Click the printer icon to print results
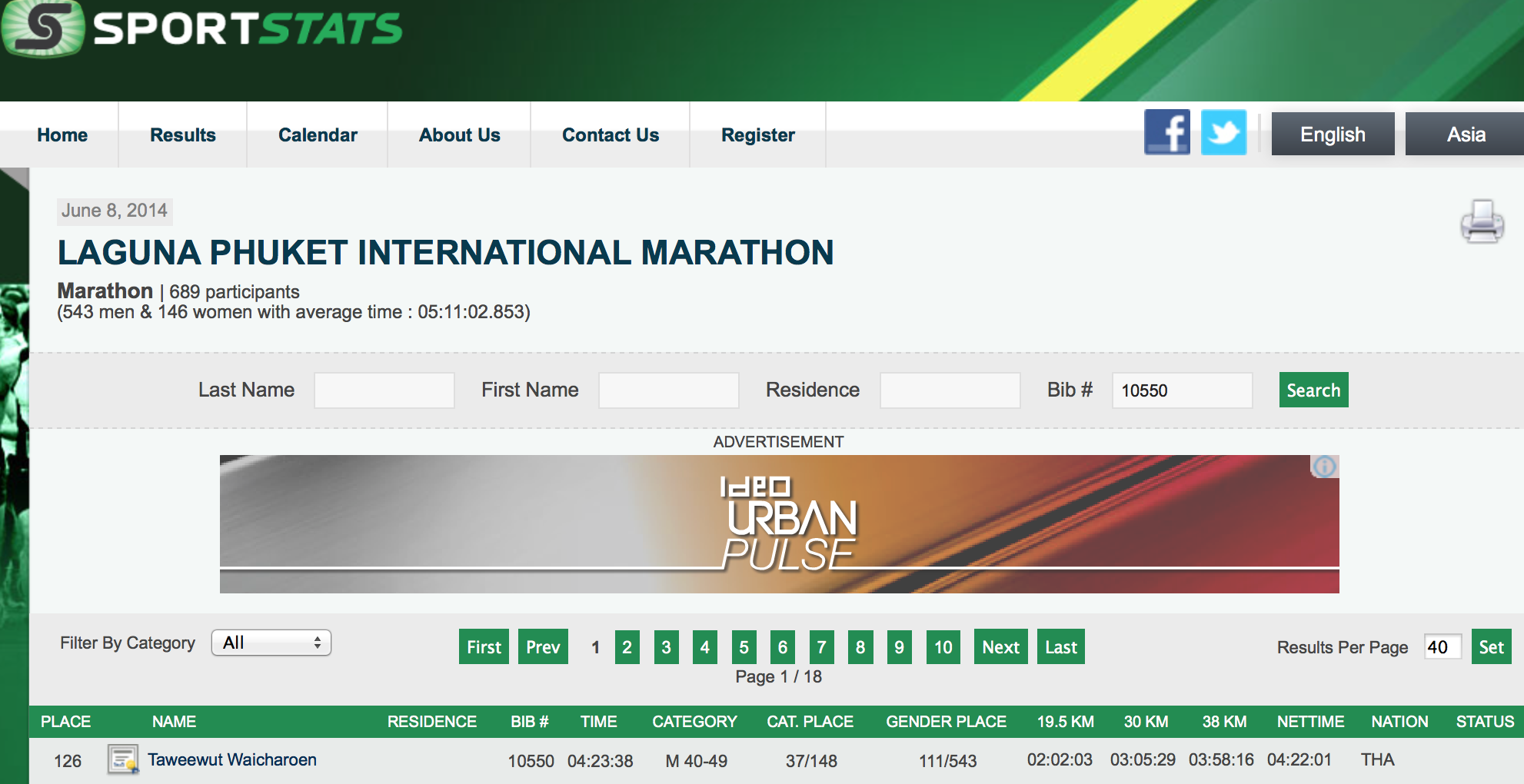Screen dimensions: 1524x784 1482,221
